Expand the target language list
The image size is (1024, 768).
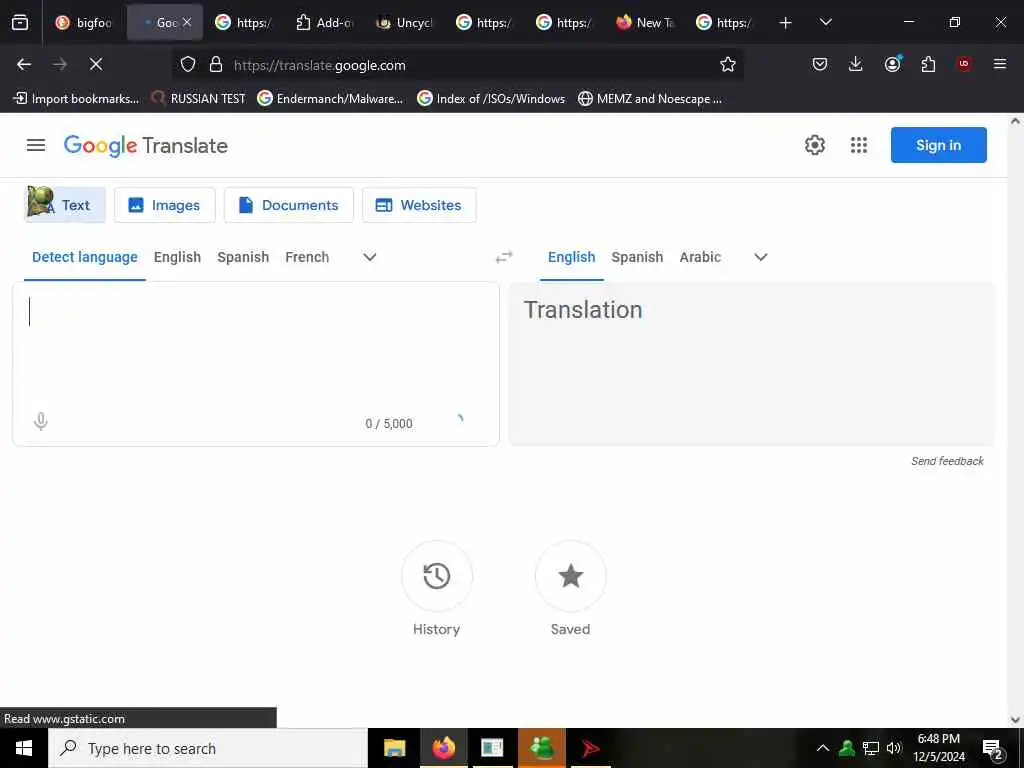tap(761, 257)
